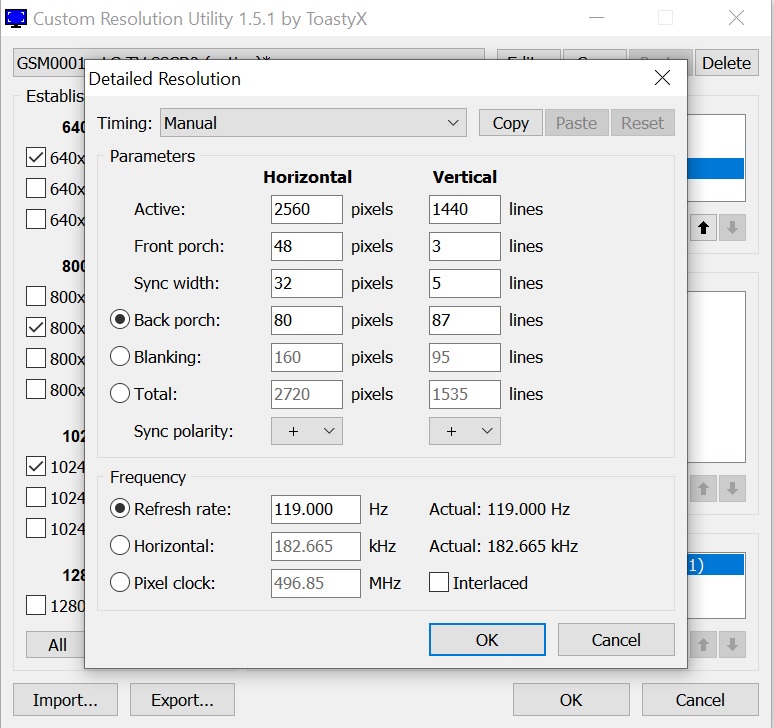Expand horizontal sync polarity dropdown

[x=307, y=431]
